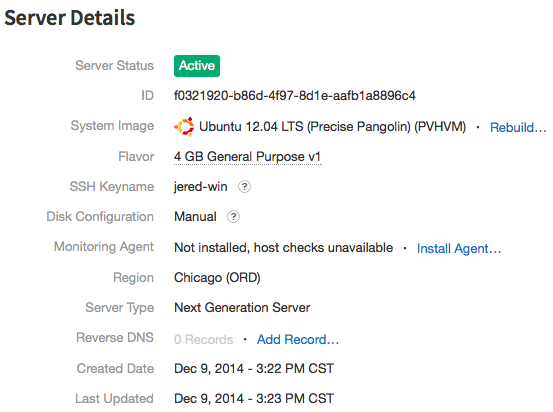
Task: Click Add Record... for Reverse DNS
Action: pos(298,339)
